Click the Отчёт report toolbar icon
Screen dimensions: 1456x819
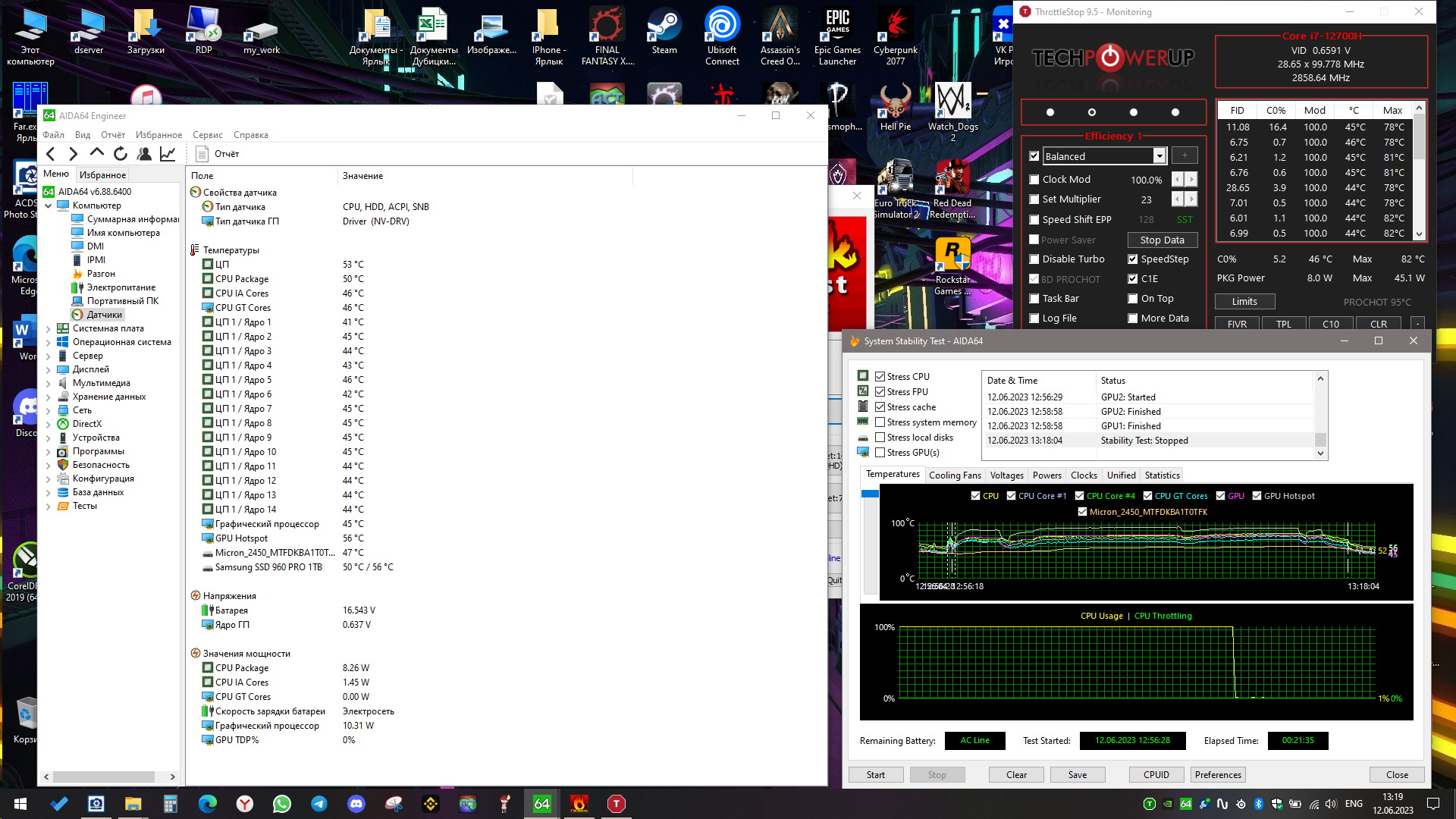click(202, 154)
